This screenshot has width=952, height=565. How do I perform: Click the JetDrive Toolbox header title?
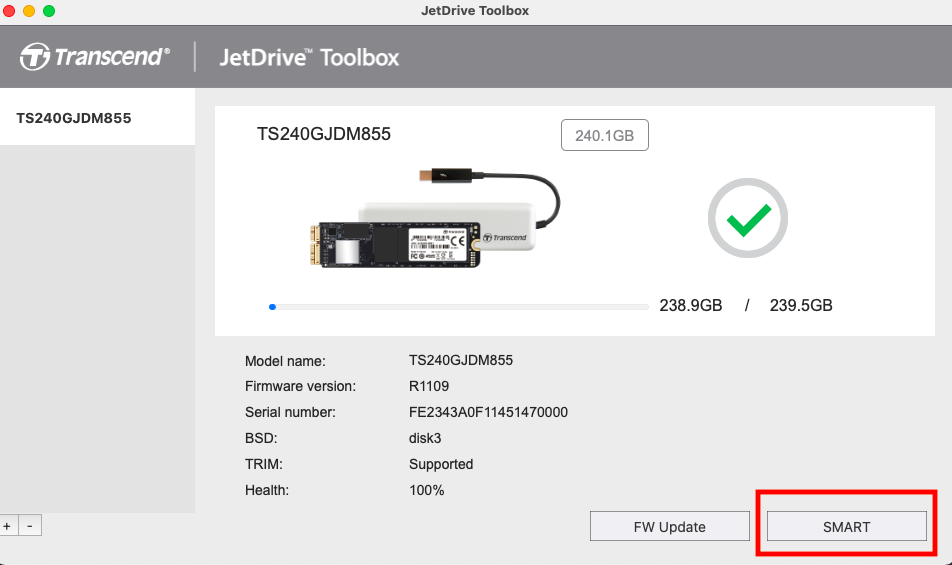(309, 58)
